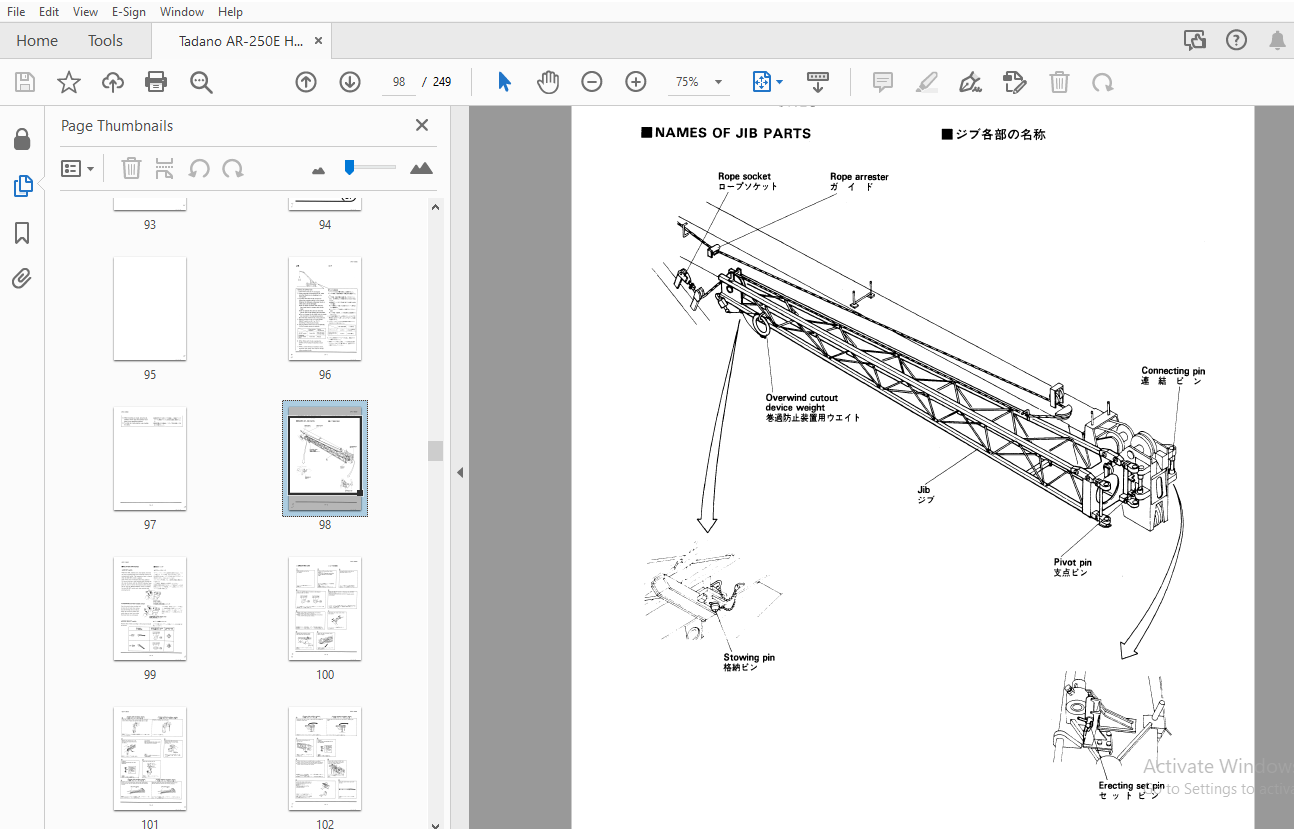1294x829 pixels.
Task: Select the Tadano AR-250E document tab
Action: (x=240, y=41)
